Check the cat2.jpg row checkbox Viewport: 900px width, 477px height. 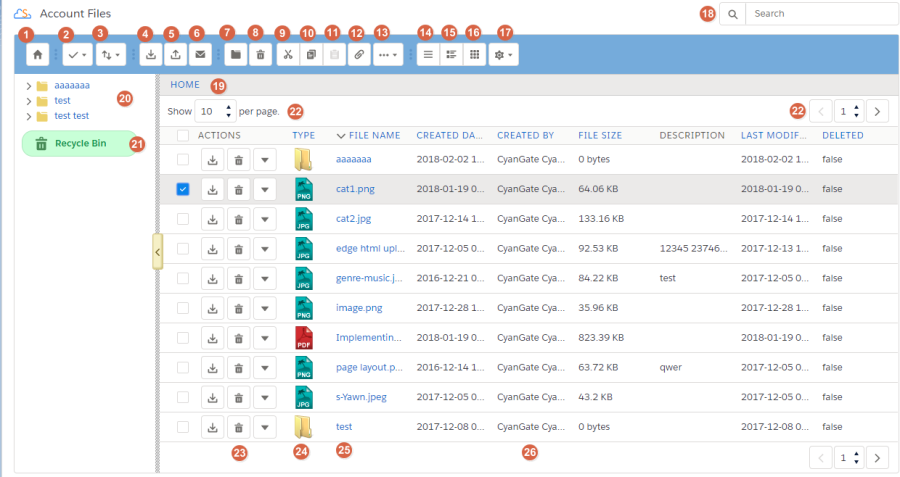coord(182,218)
